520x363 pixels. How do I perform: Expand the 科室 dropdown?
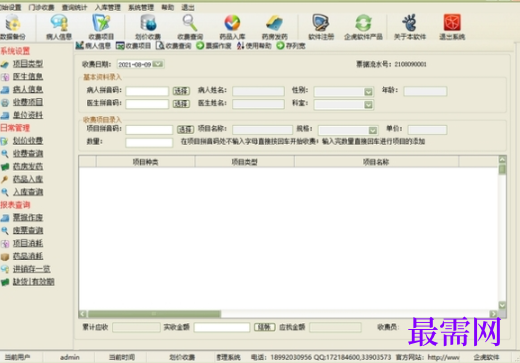368,105
